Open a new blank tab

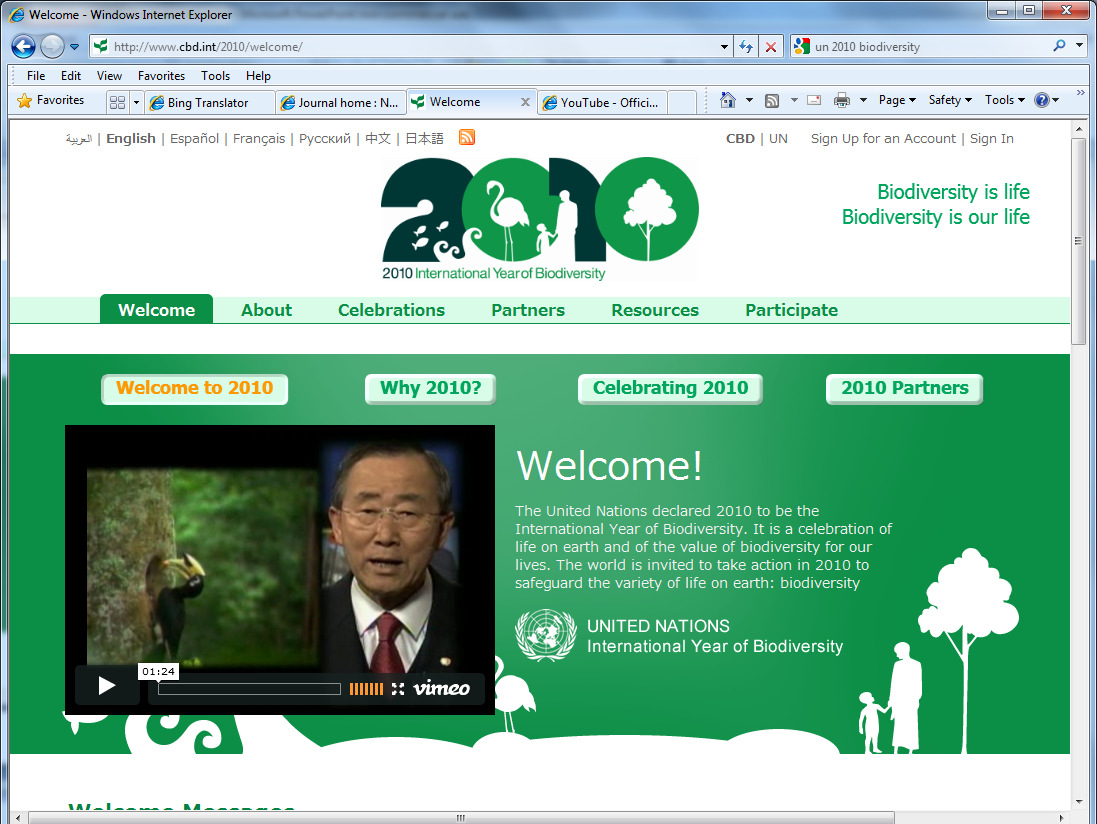[x=681, y=103]
